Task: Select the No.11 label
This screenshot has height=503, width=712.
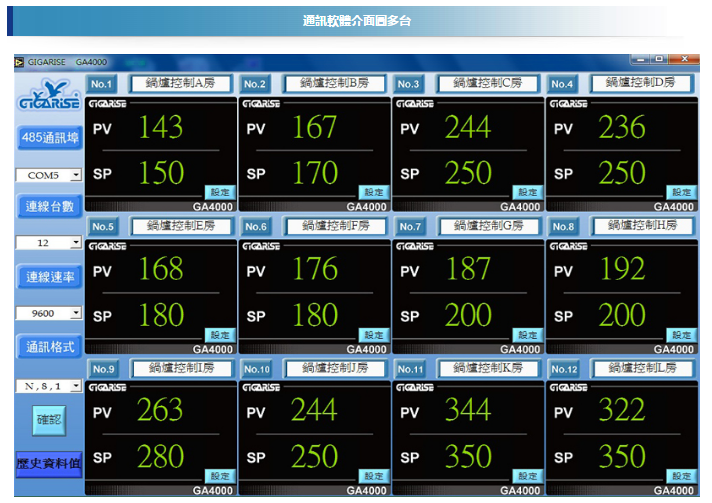Action: 410,369
